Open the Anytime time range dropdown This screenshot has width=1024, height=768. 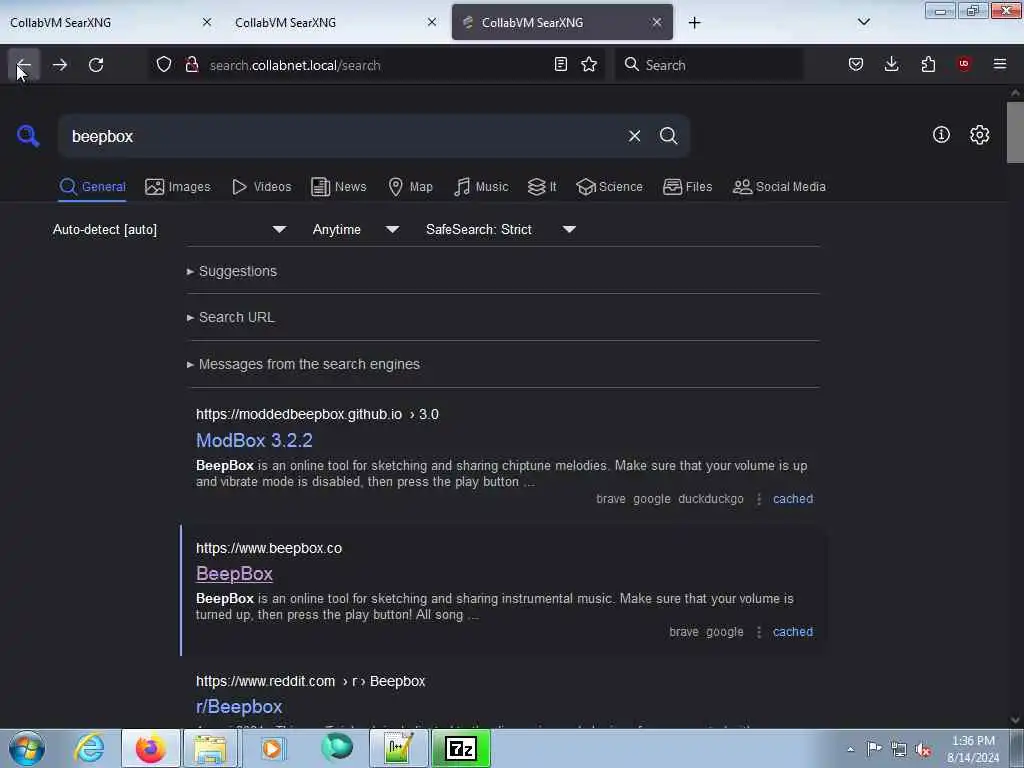click(x=355, y=229)
